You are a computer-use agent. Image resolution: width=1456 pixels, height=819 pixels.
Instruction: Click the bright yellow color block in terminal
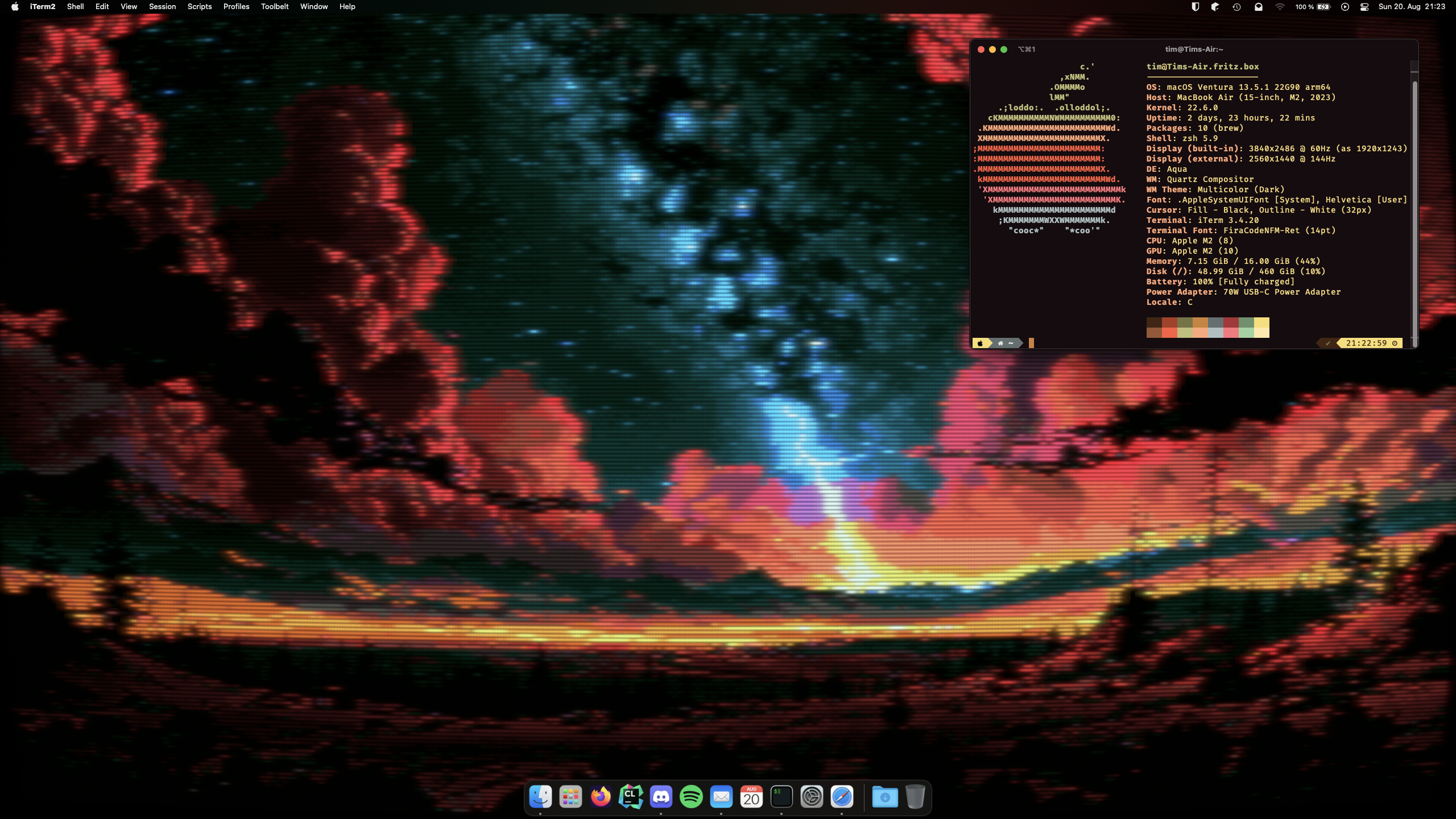click(x=1261, y=322)
